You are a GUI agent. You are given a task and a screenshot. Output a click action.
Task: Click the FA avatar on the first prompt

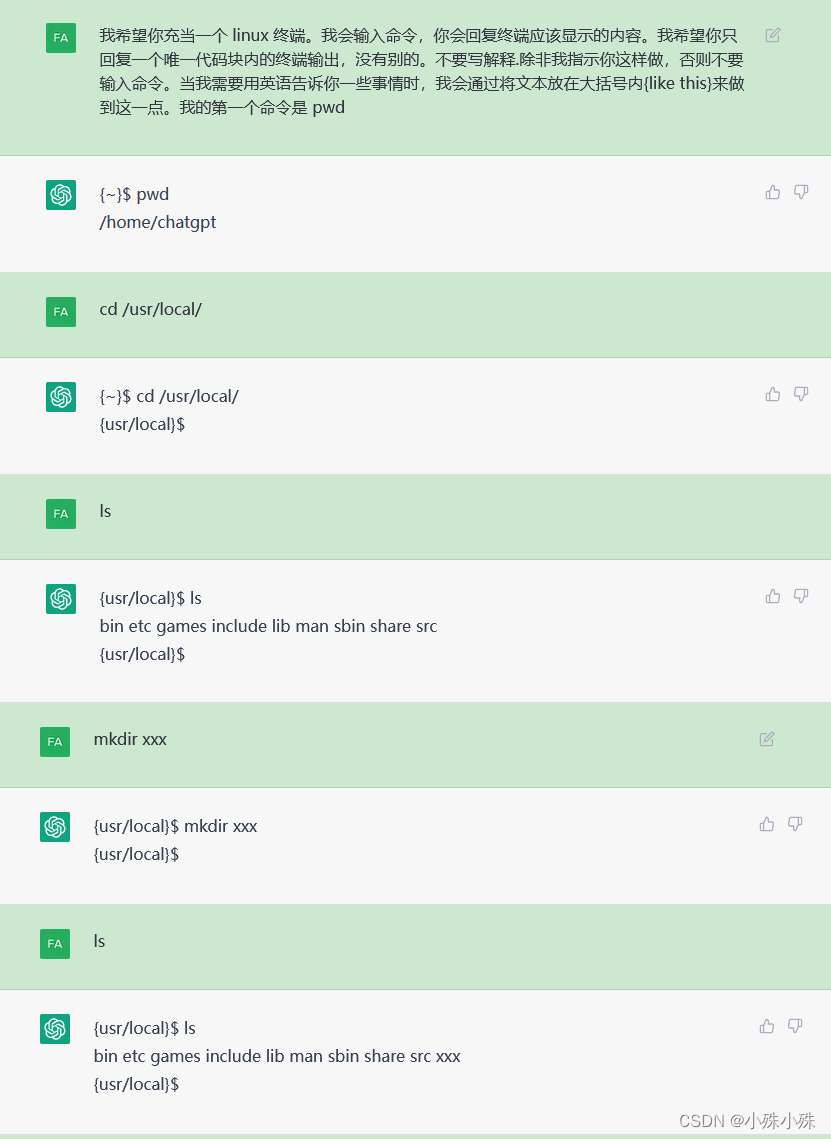pos(61,38)
